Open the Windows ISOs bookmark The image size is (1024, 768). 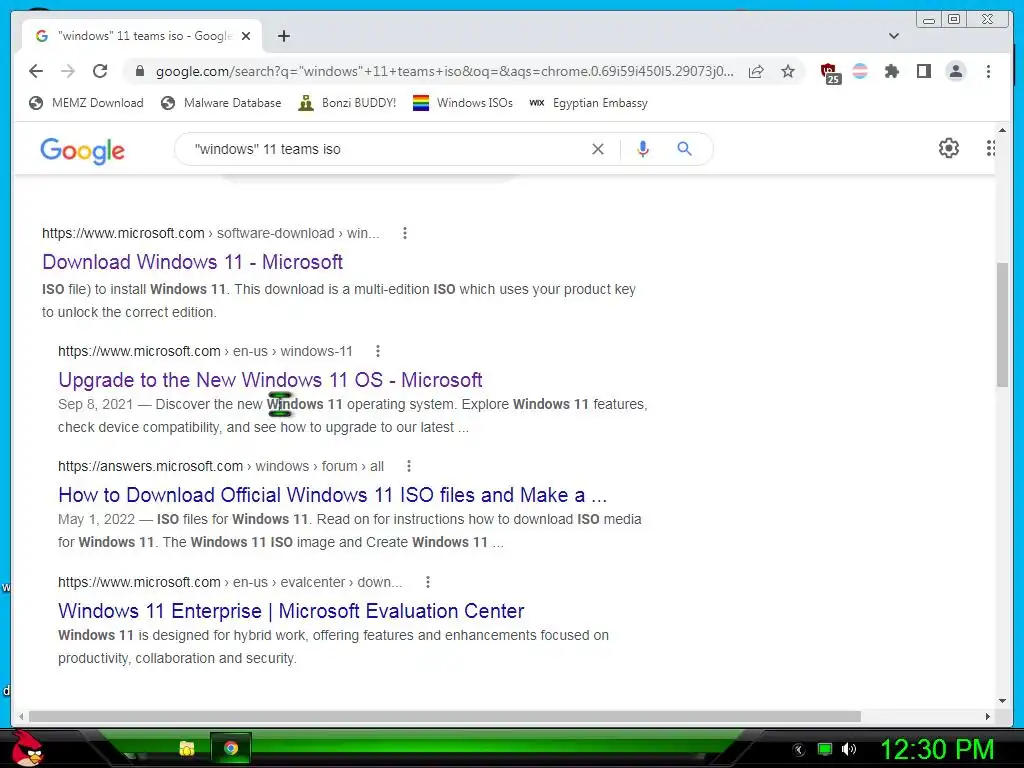coord(462,103)
